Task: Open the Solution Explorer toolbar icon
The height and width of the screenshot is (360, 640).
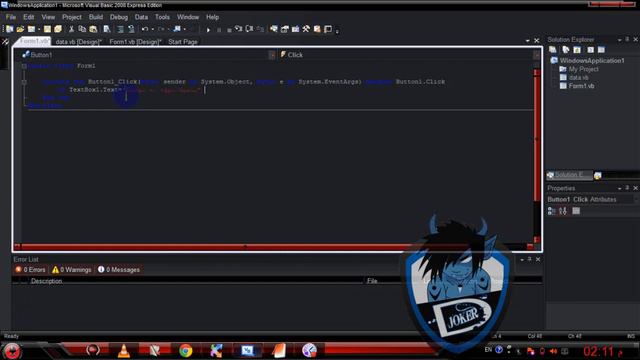Action: coord(273,29)
